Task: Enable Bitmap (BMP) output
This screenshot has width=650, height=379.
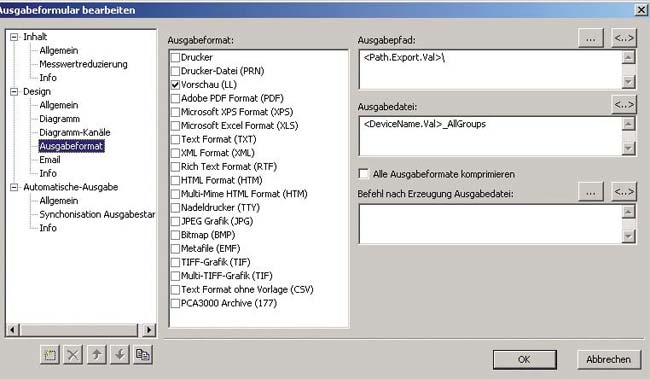Action: point(175,235)
